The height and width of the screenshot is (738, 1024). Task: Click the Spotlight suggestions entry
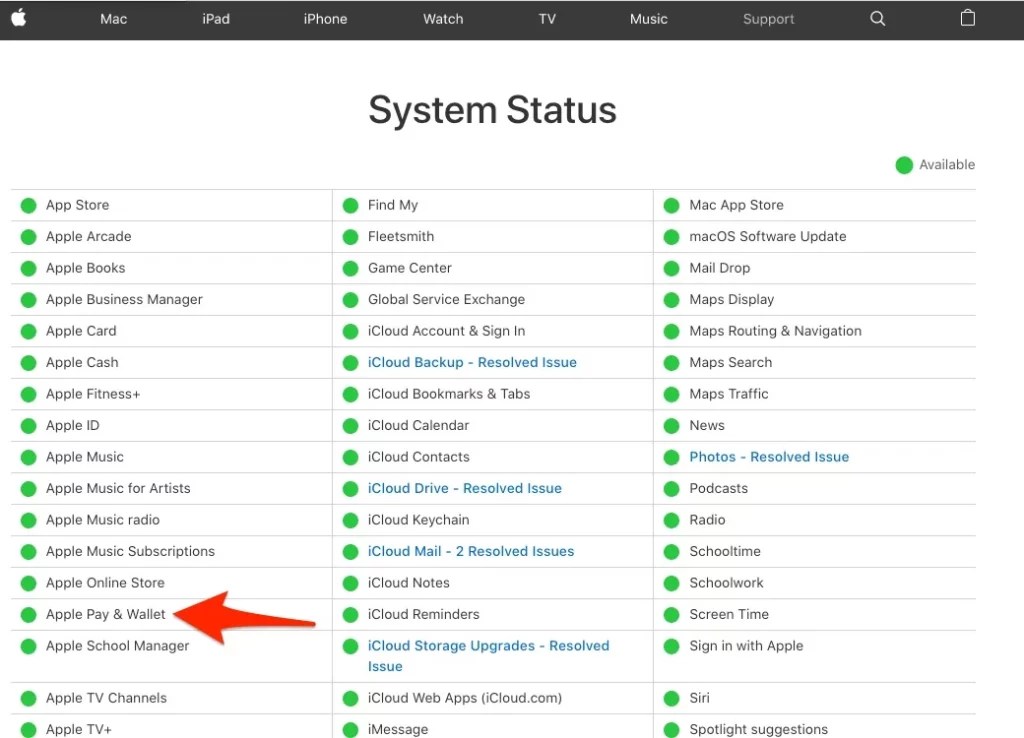(x=759, y=730)
